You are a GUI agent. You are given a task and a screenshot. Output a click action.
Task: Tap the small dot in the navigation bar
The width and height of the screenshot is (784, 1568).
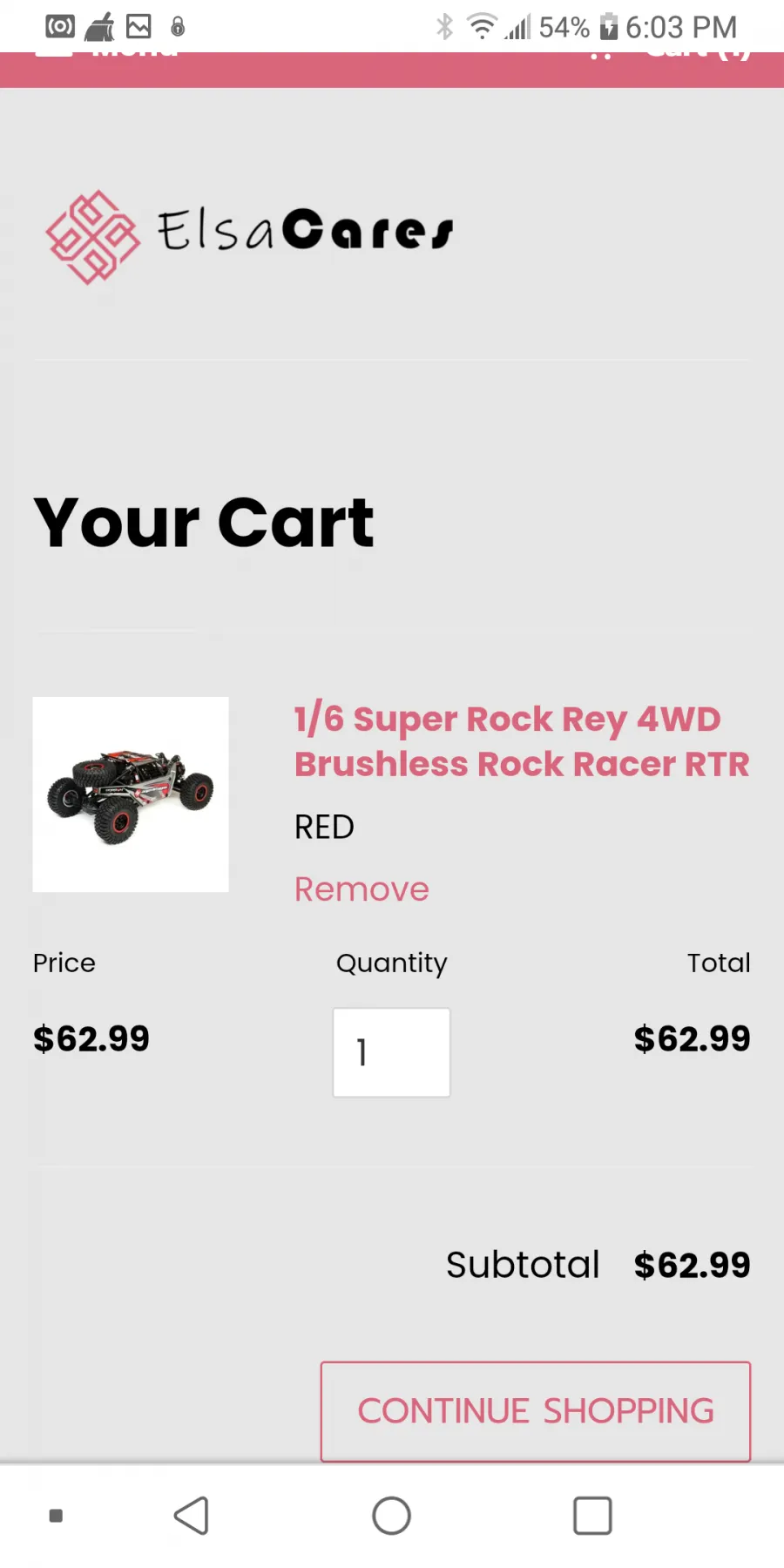(x=56, y=1516)
